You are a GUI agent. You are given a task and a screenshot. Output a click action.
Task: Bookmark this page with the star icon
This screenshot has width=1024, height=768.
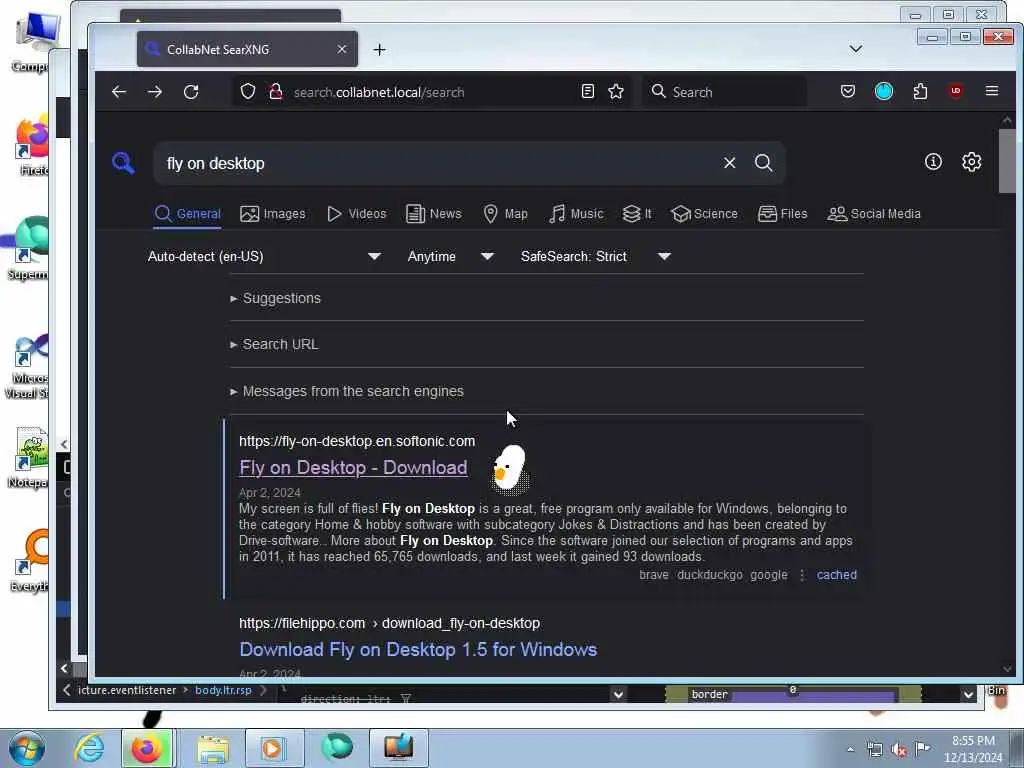[616, 91]
